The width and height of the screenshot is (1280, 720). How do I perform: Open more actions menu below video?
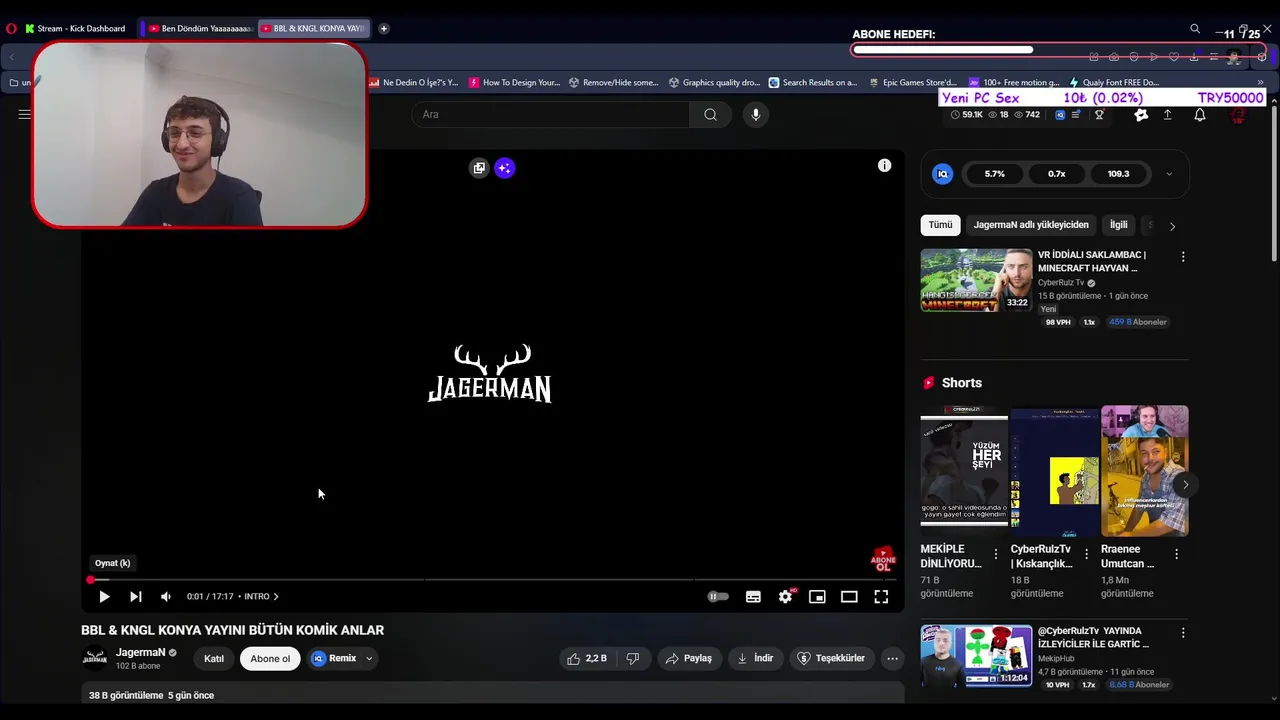tap(892, 658)
